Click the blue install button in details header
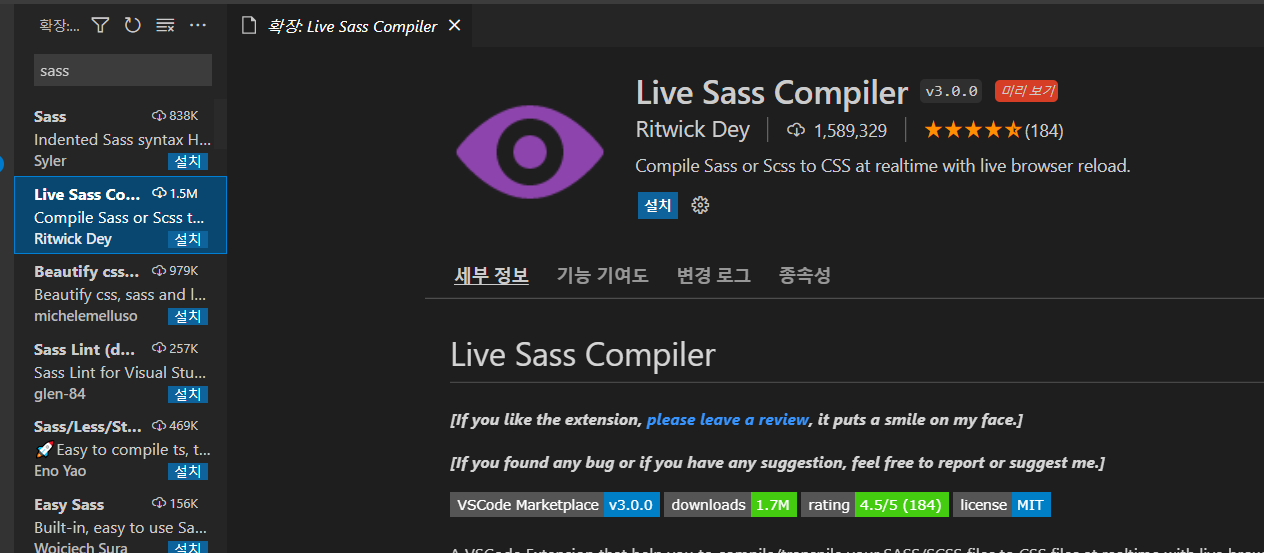Screen dimensions: 1264x553 658,205
